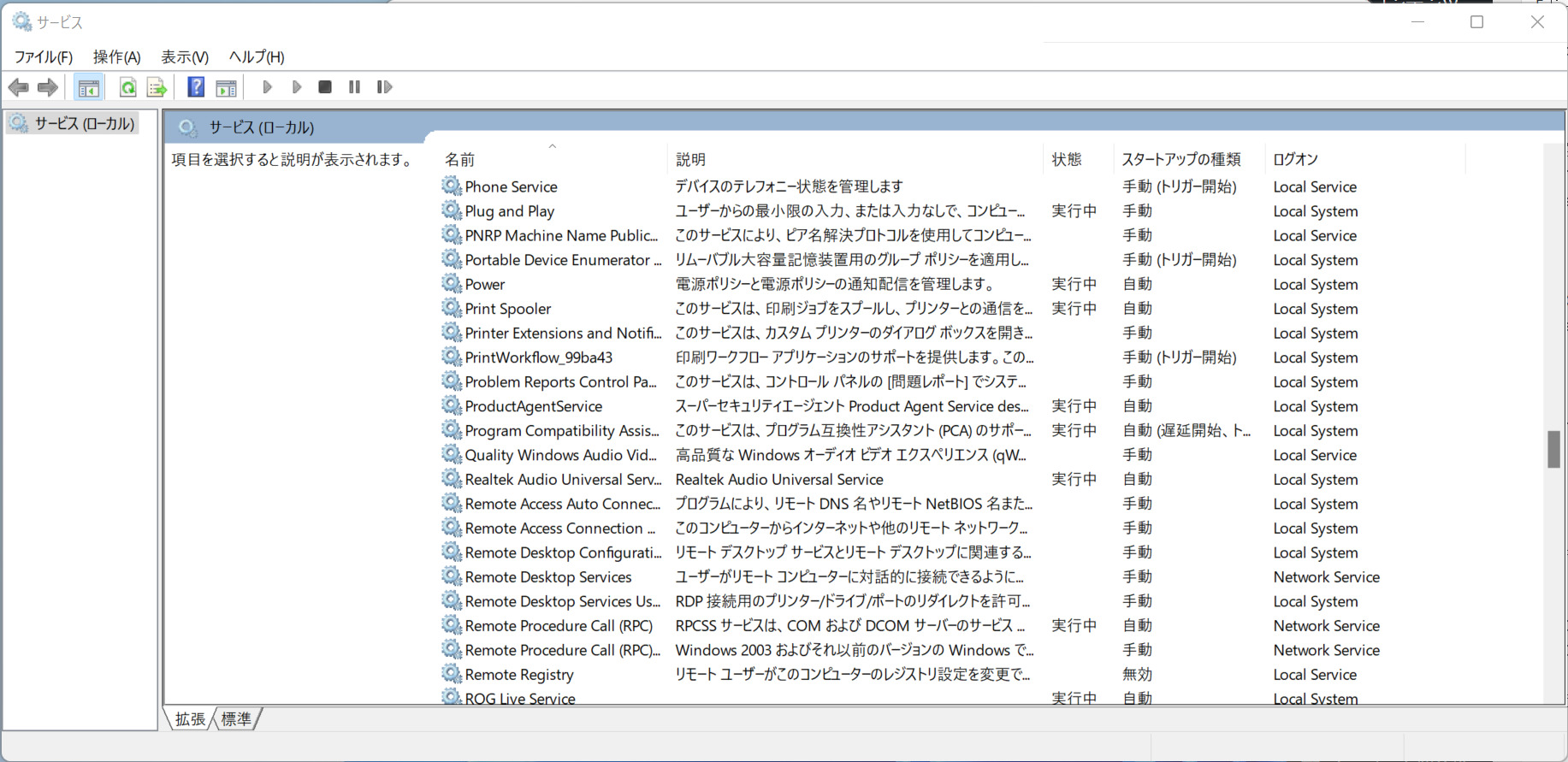Open the 表示(V) menu

pos(185,57)
